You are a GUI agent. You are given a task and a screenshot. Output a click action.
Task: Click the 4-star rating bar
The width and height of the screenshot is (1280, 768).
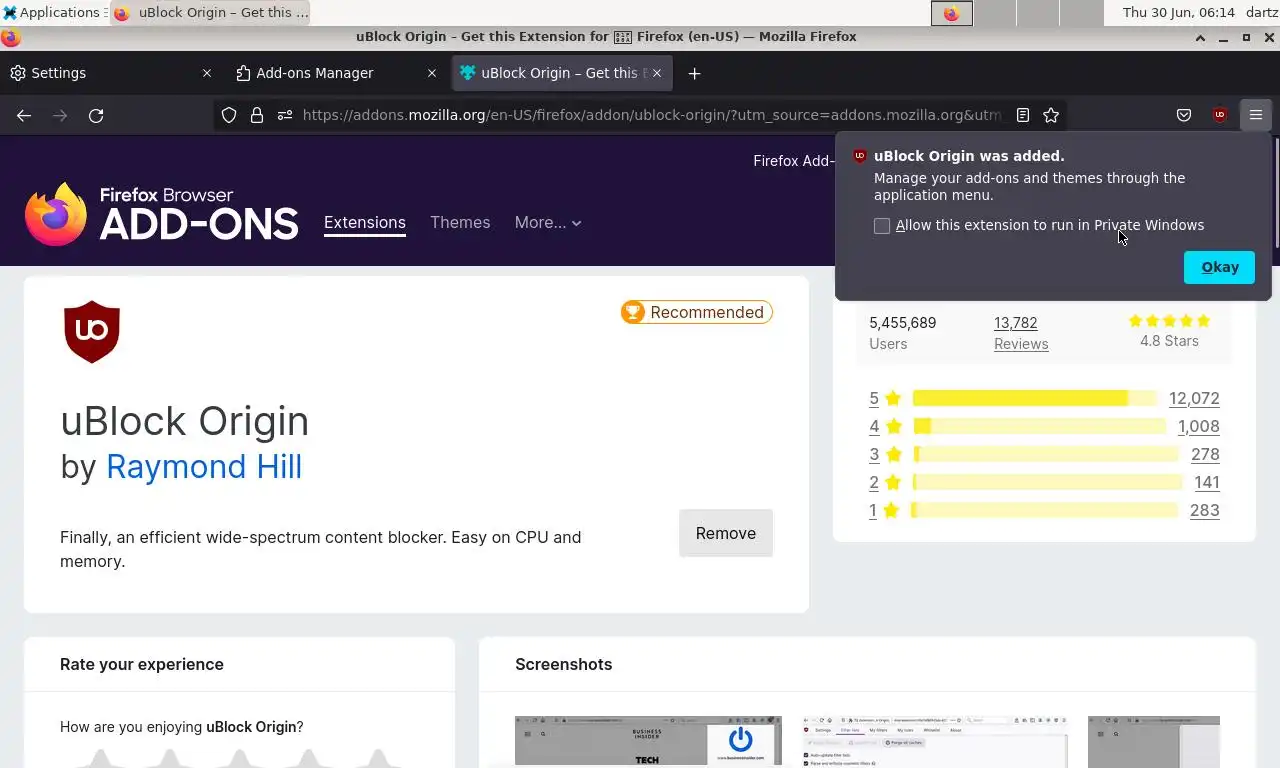[x=1039, y=426]
